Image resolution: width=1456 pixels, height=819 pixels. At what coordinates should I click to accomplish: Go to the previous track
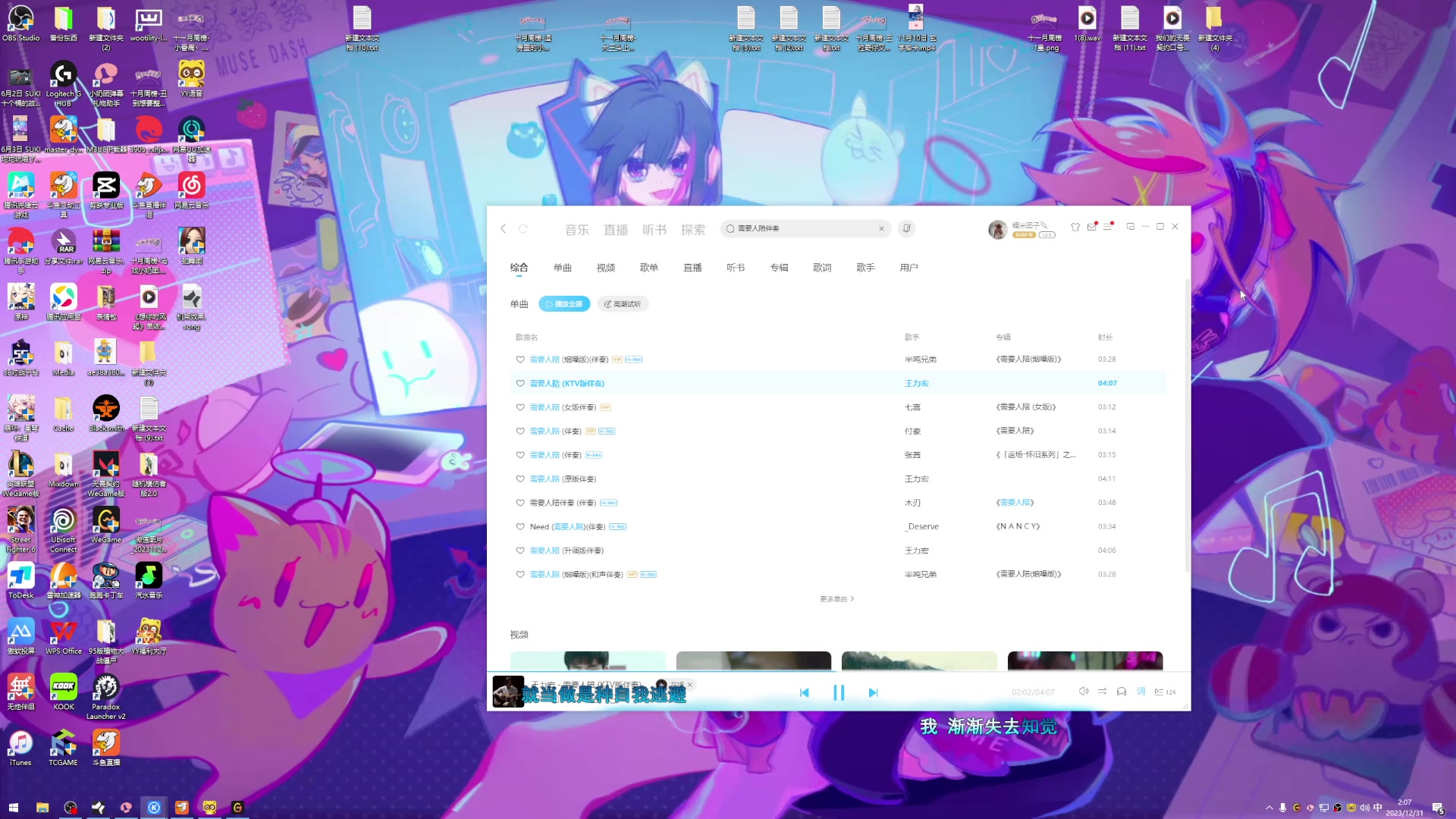point(805,692)
